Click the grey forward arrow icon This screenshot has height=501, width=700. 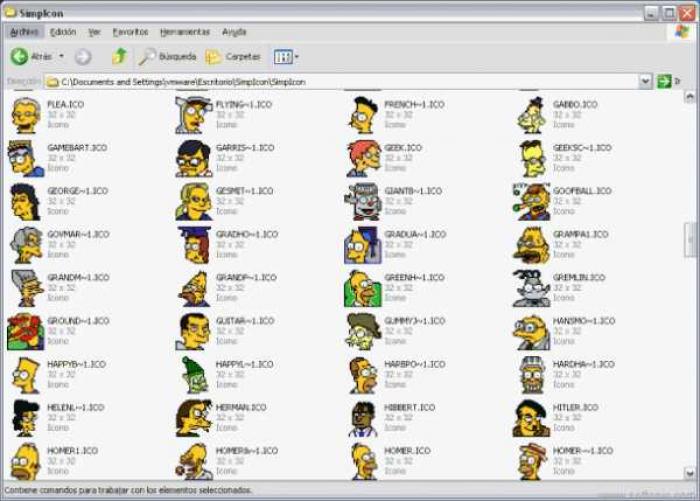(x=83, y=57)
